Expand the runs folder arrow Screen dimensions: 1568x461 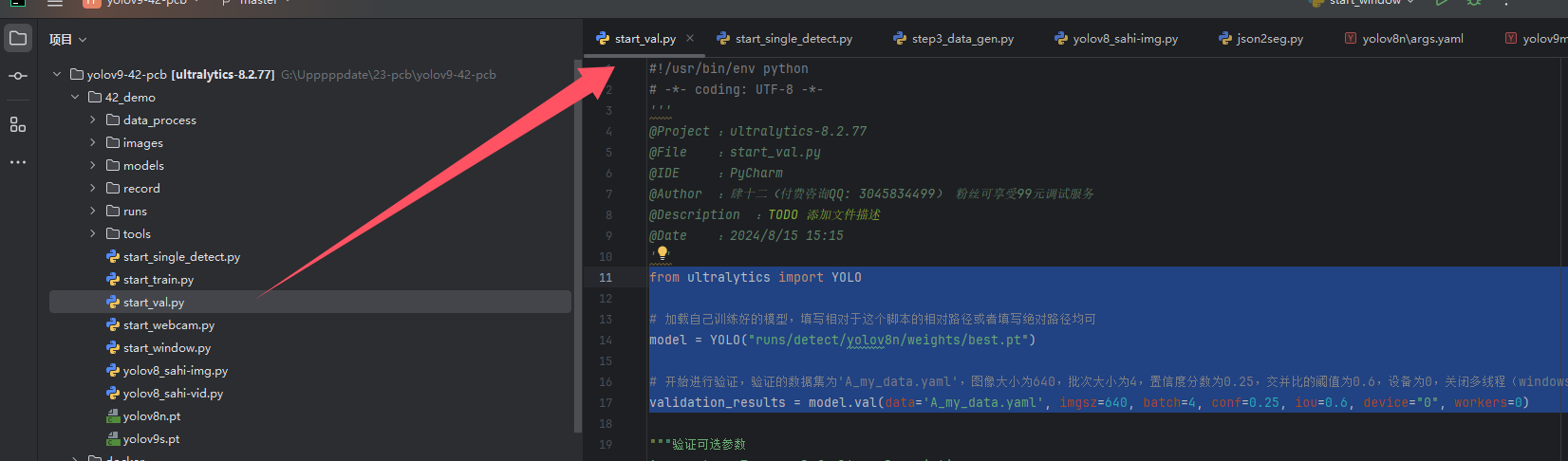(x=93, y=211)
